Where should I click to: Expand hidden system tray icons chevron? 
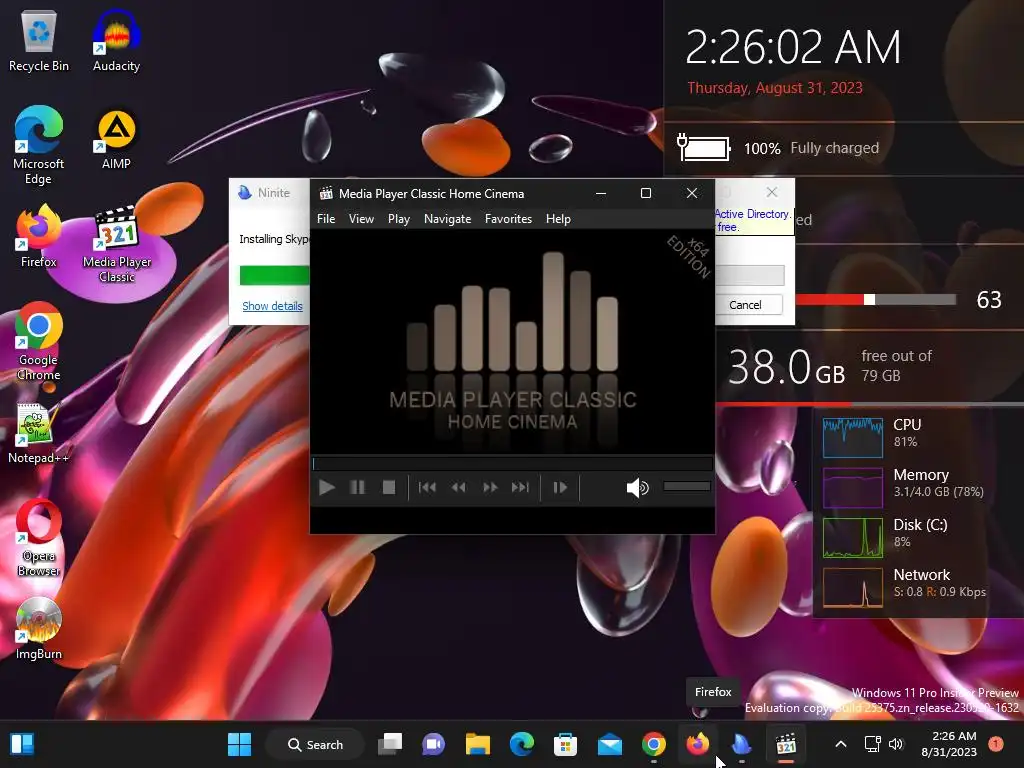click(841, 744)
